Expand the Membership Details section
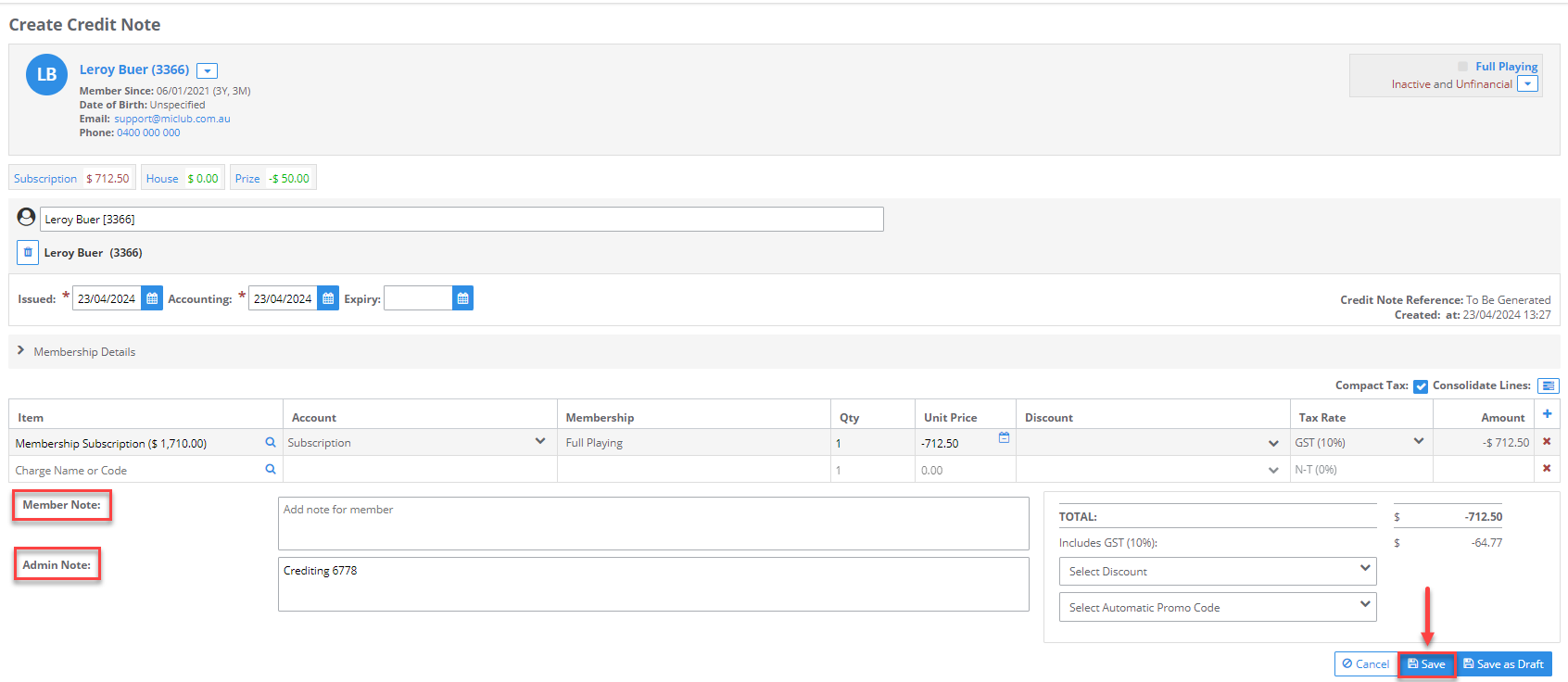This screenshot has width=1568, height=682. (x=20, y=350)
